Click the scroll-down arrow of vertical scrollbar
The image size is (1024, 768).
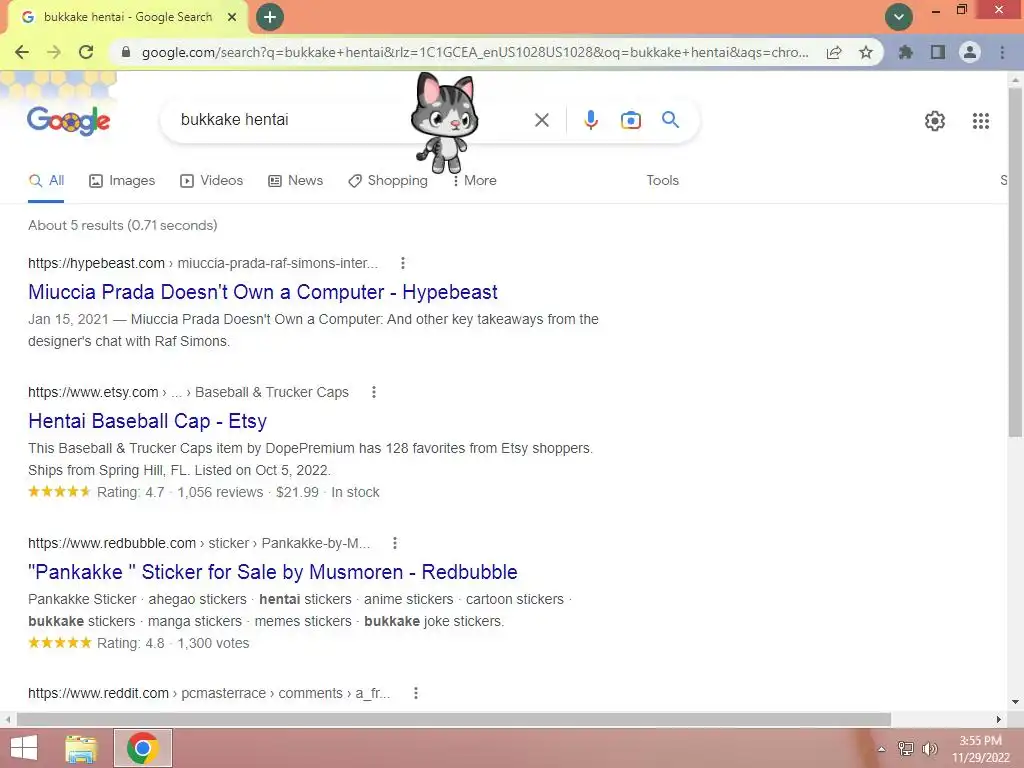[x=1015, y=702]
